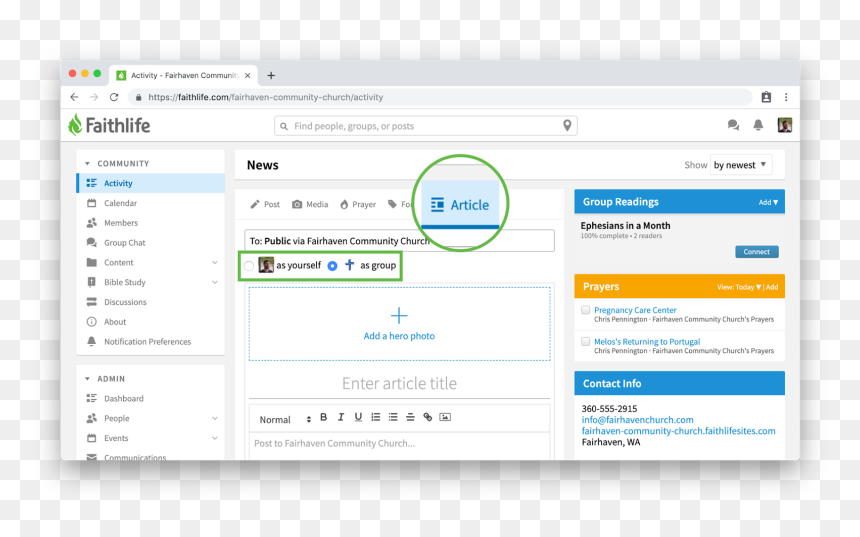Collapse the ADMIN section triangle

(x=87, y=378)
